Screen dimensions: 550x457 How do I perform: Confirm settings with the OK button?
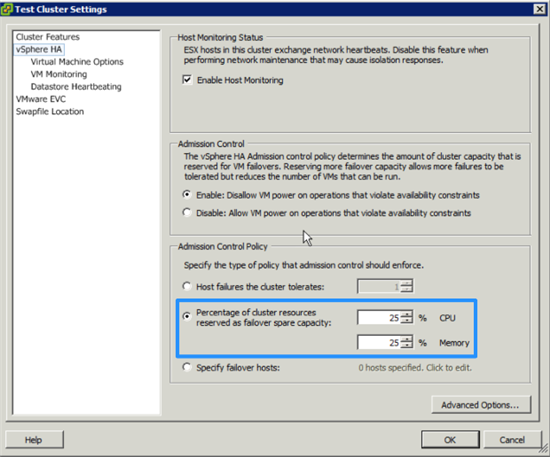tap(450, 439)
